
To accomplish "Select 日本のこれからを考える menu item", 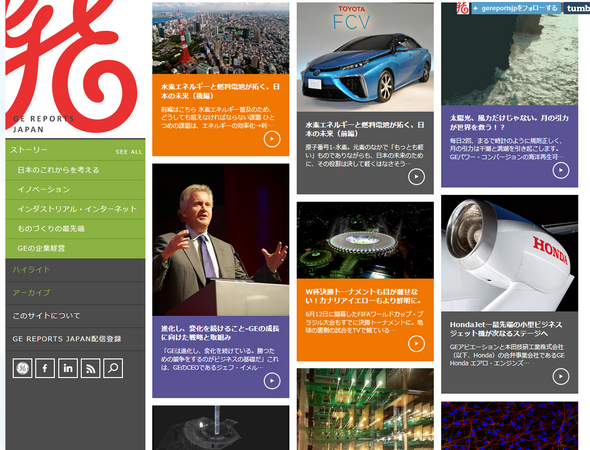I will [x=75, y=170].
